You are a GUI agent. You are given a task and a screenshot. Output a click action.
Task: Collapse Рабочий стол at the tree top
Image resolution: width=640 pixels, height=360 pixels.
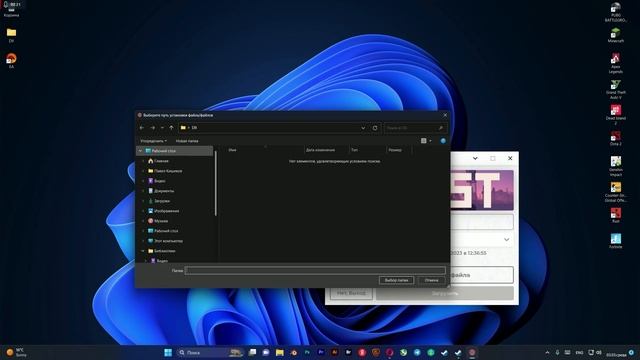[140, 151]
